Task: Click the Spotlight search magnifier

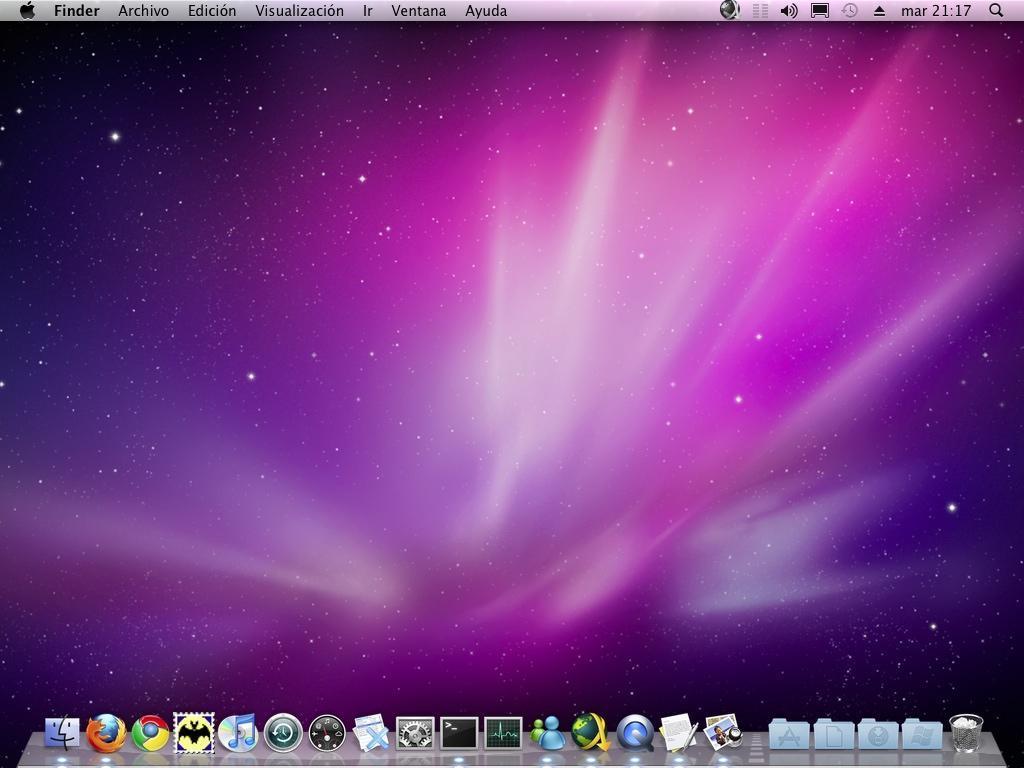Action: tap(996, 11)
